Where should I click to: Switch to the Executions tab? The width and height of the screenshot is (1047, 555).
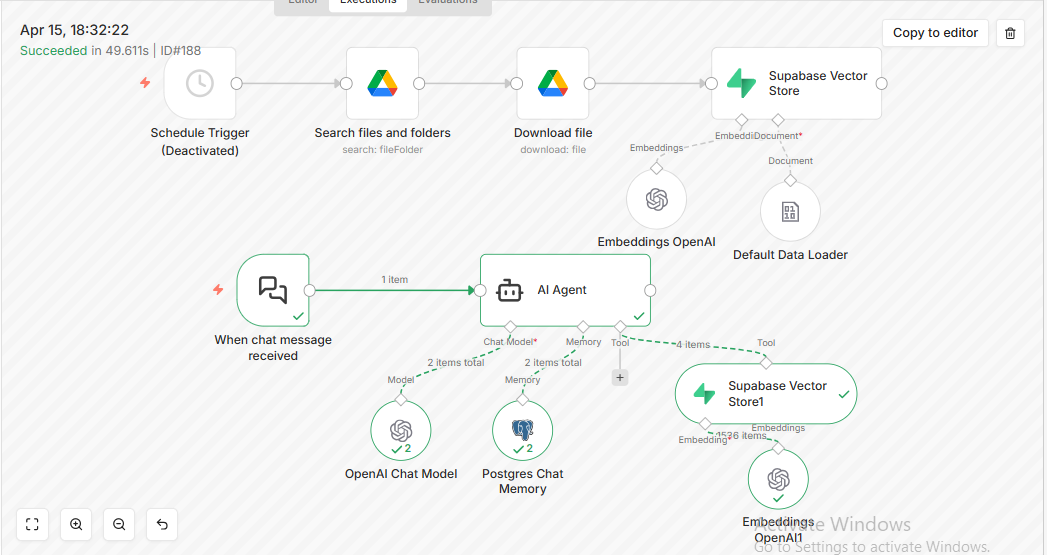click(368, 3)
